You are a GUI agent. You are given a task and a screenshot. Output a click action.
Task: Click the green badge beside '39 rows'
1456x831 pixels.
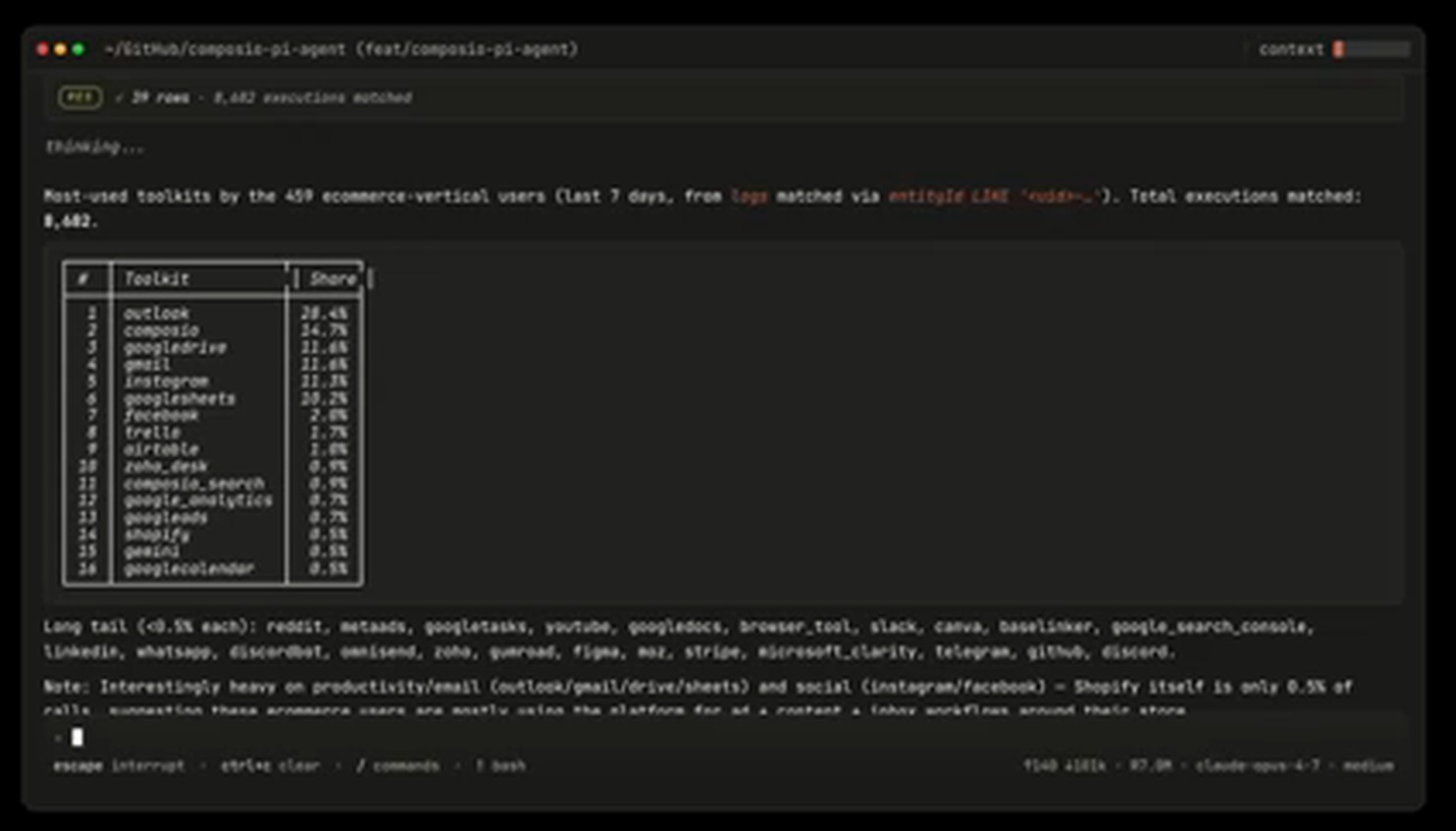point(79,97)
